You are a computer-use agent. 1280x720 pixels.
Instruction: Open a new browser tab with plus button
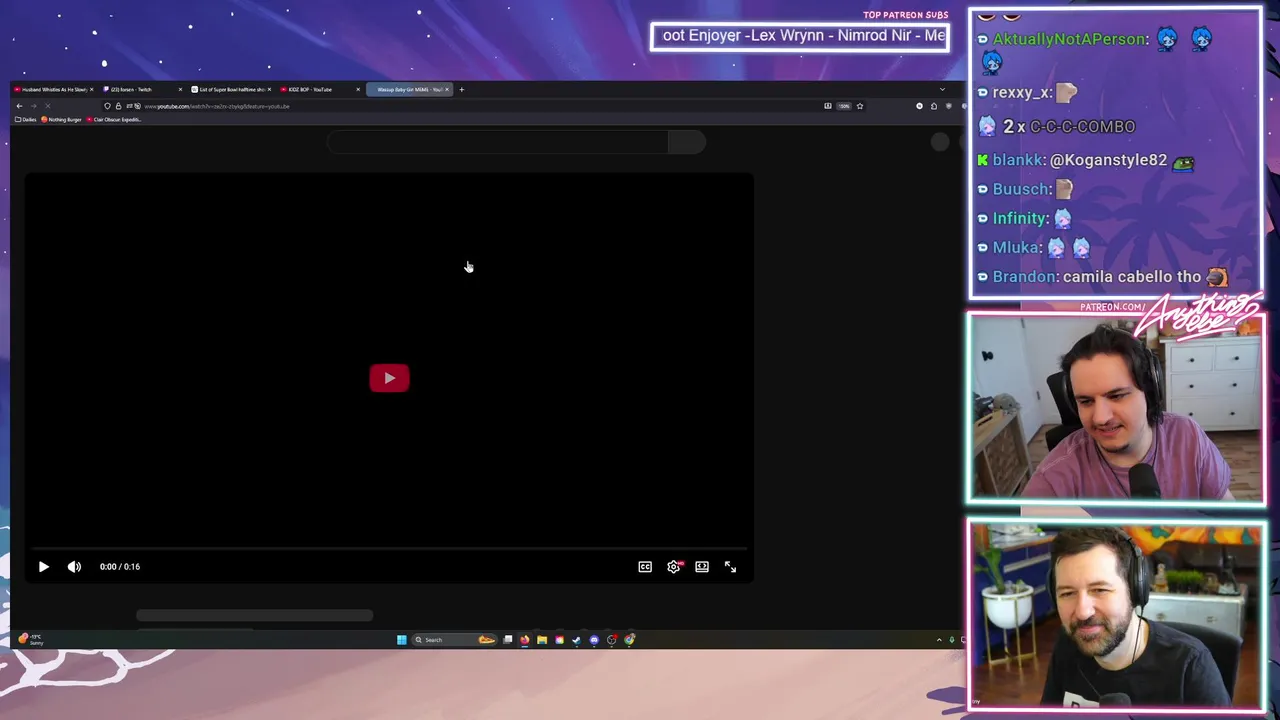pos(461,90)
